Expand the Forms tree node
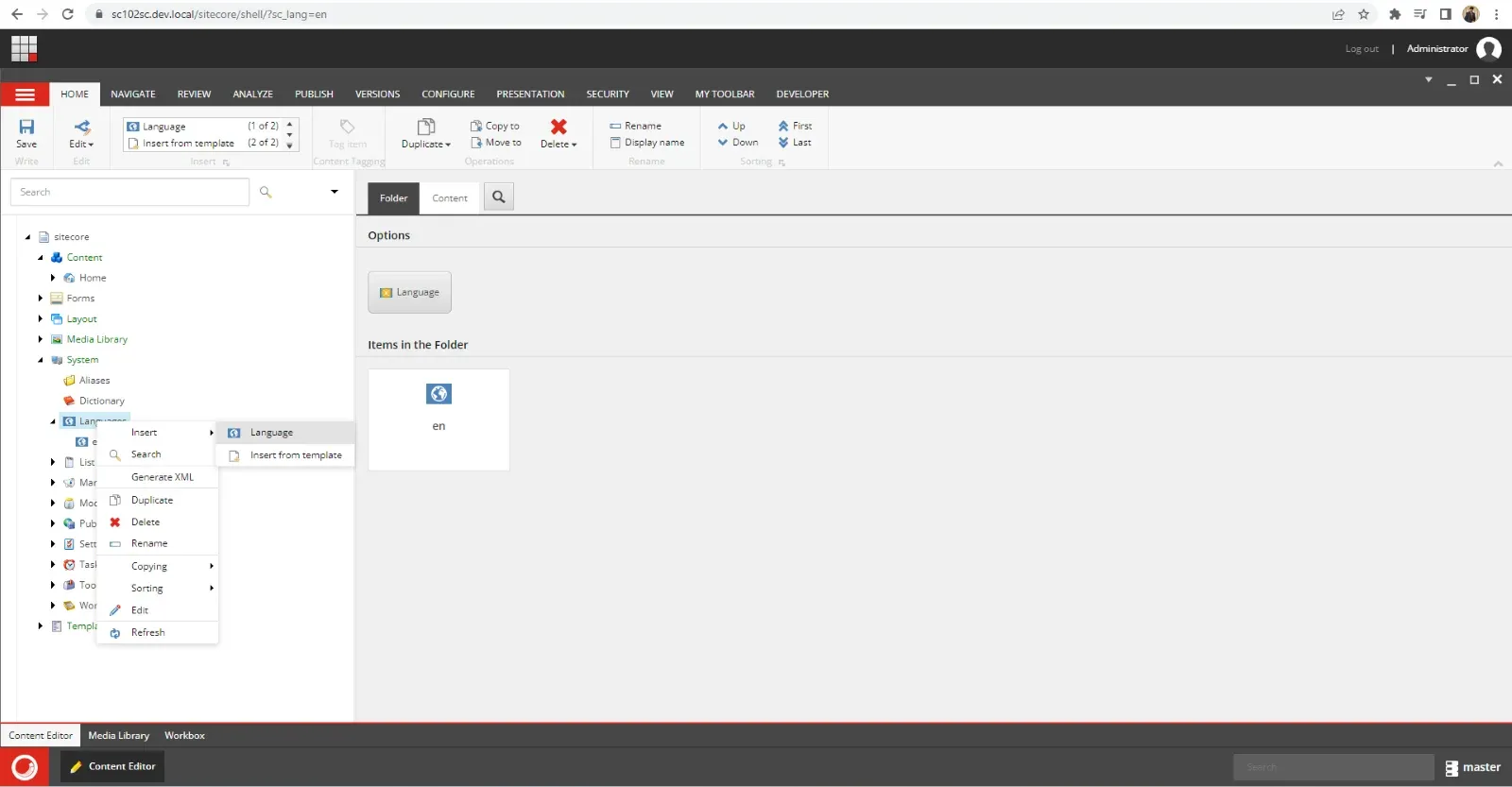This screenshot has width=1512, height=787. point(41,299)
